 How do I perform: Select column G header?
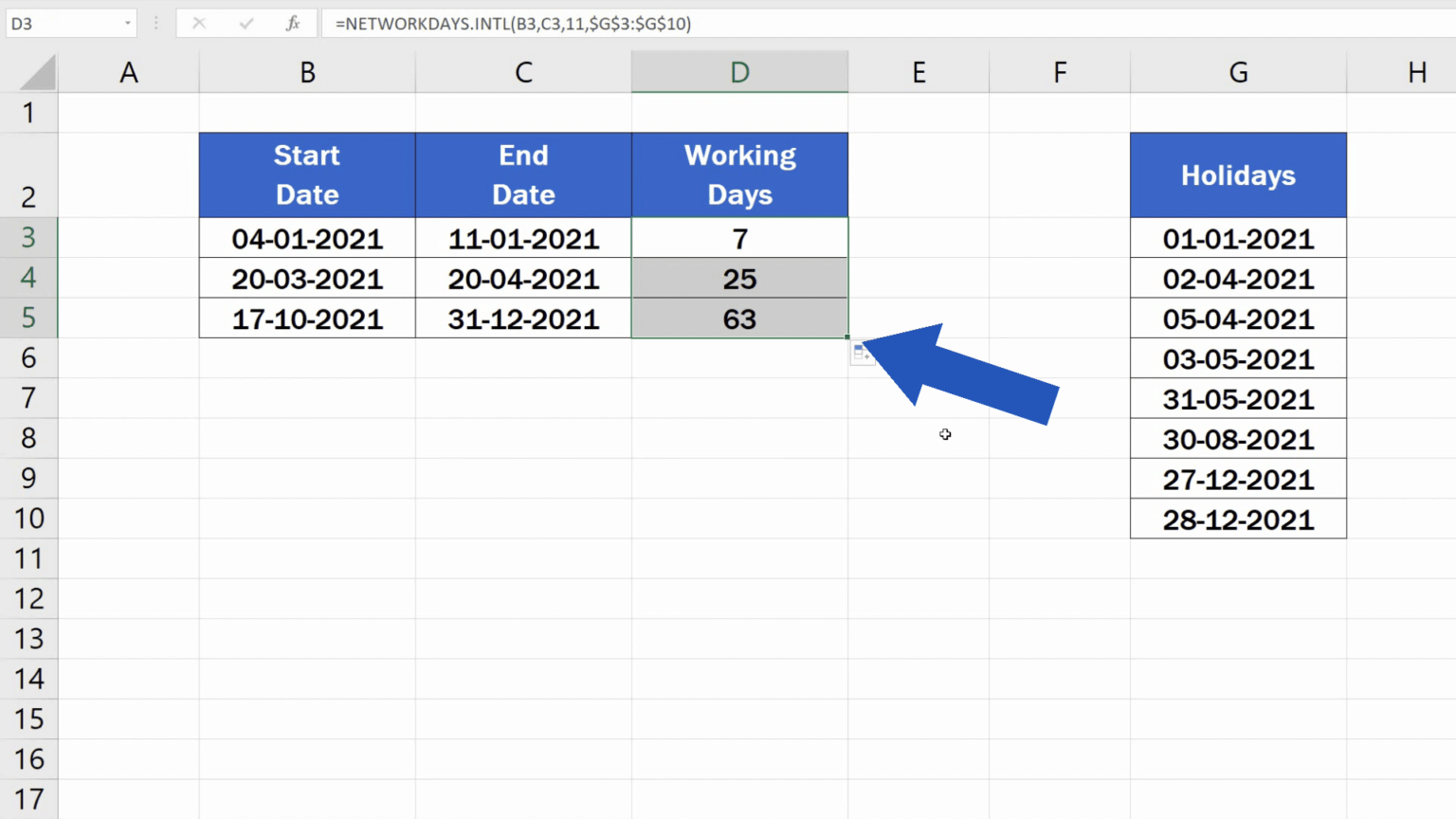click(1238, 72)
